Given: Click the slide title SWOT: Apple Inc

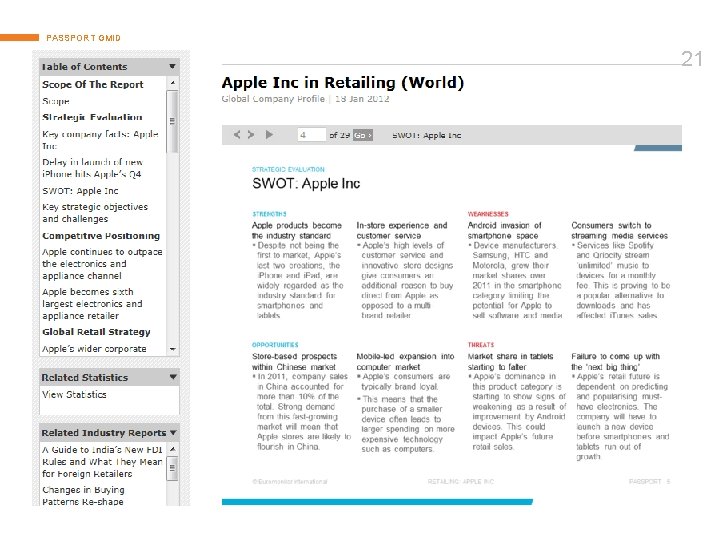Looking at the screenshot, I should (306, 184).
